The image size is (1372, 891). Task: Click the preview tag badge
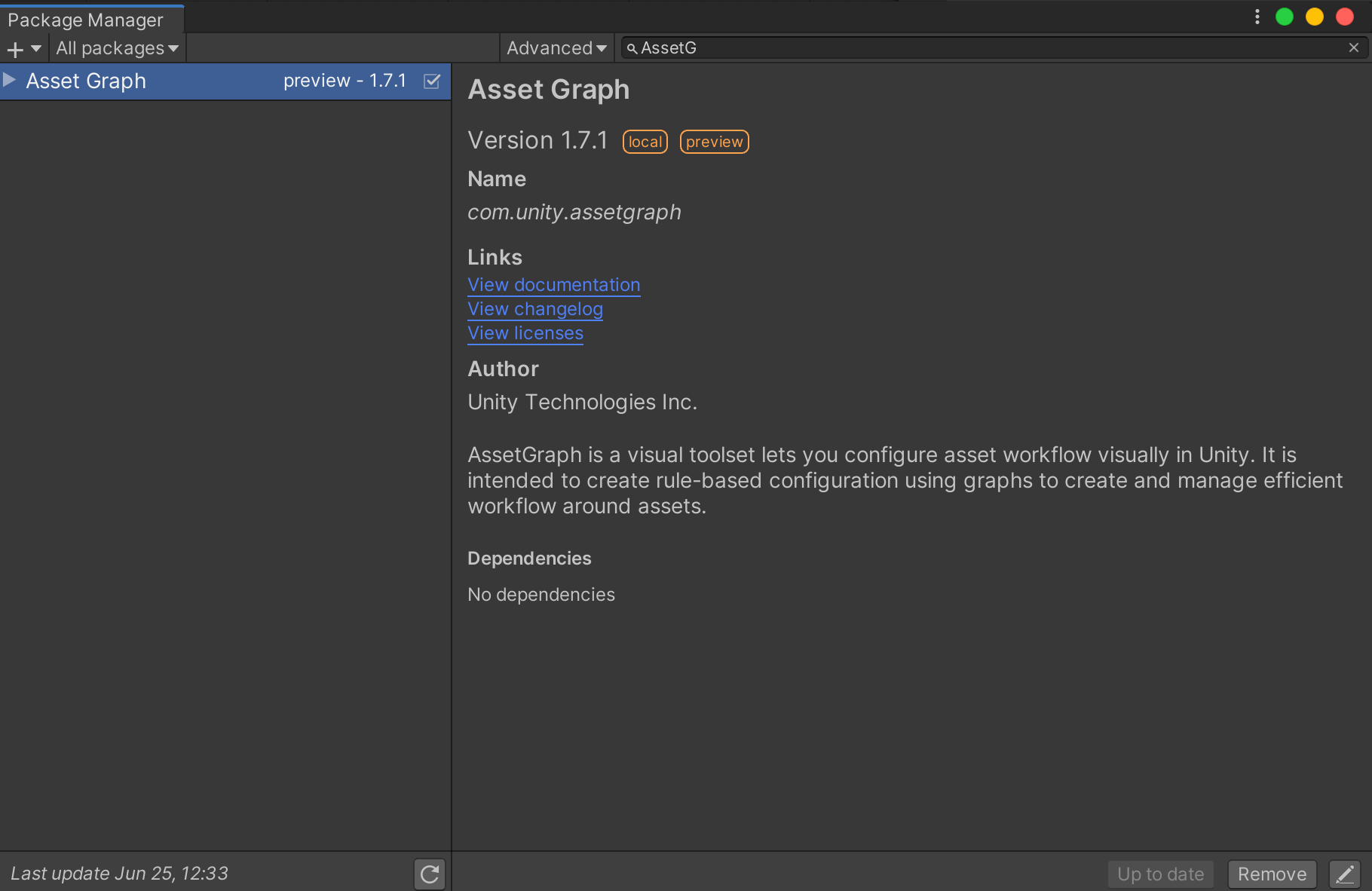click(x=715, y=142)
